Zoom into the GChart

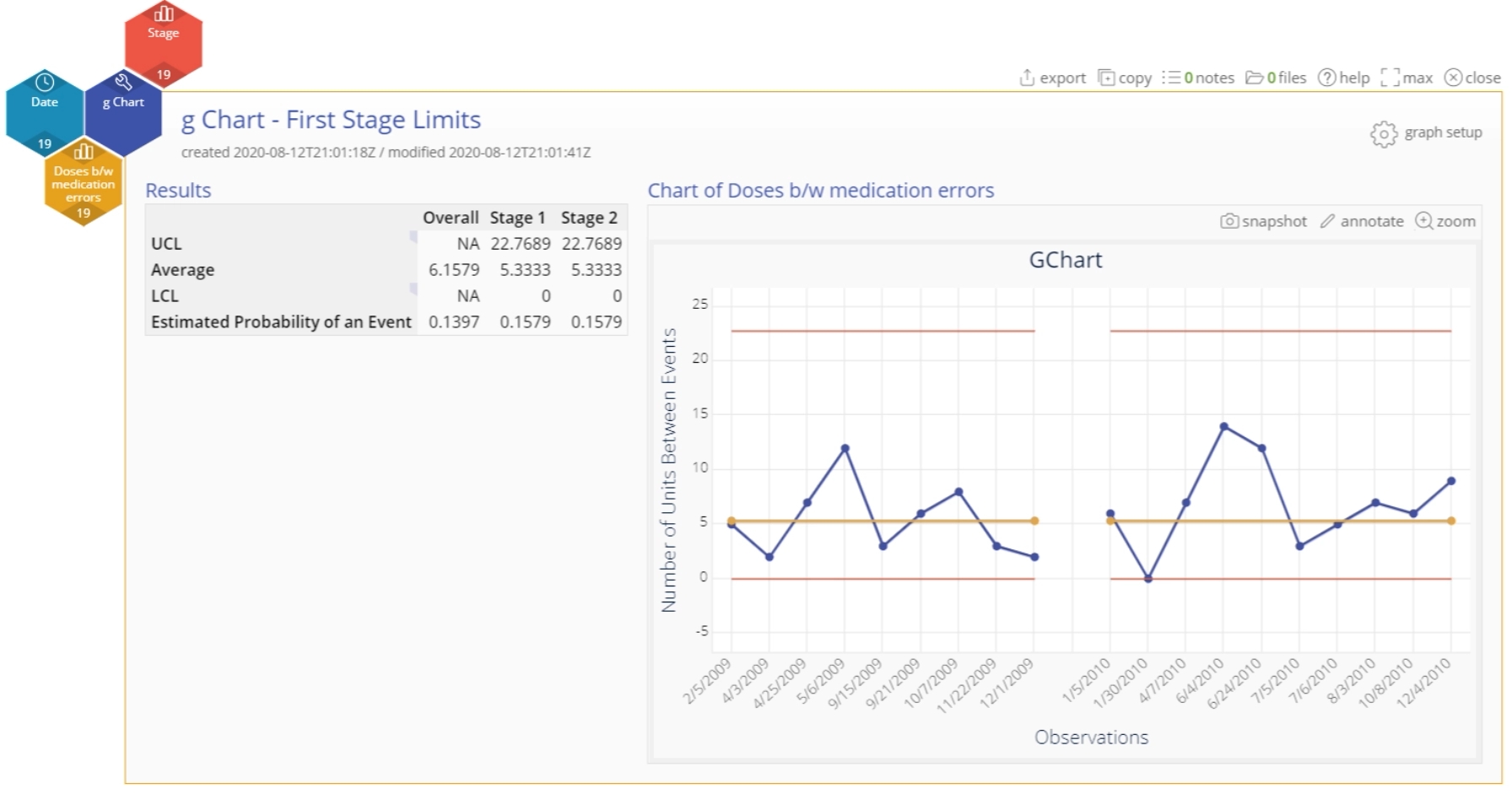click(x=1445, y=221)
